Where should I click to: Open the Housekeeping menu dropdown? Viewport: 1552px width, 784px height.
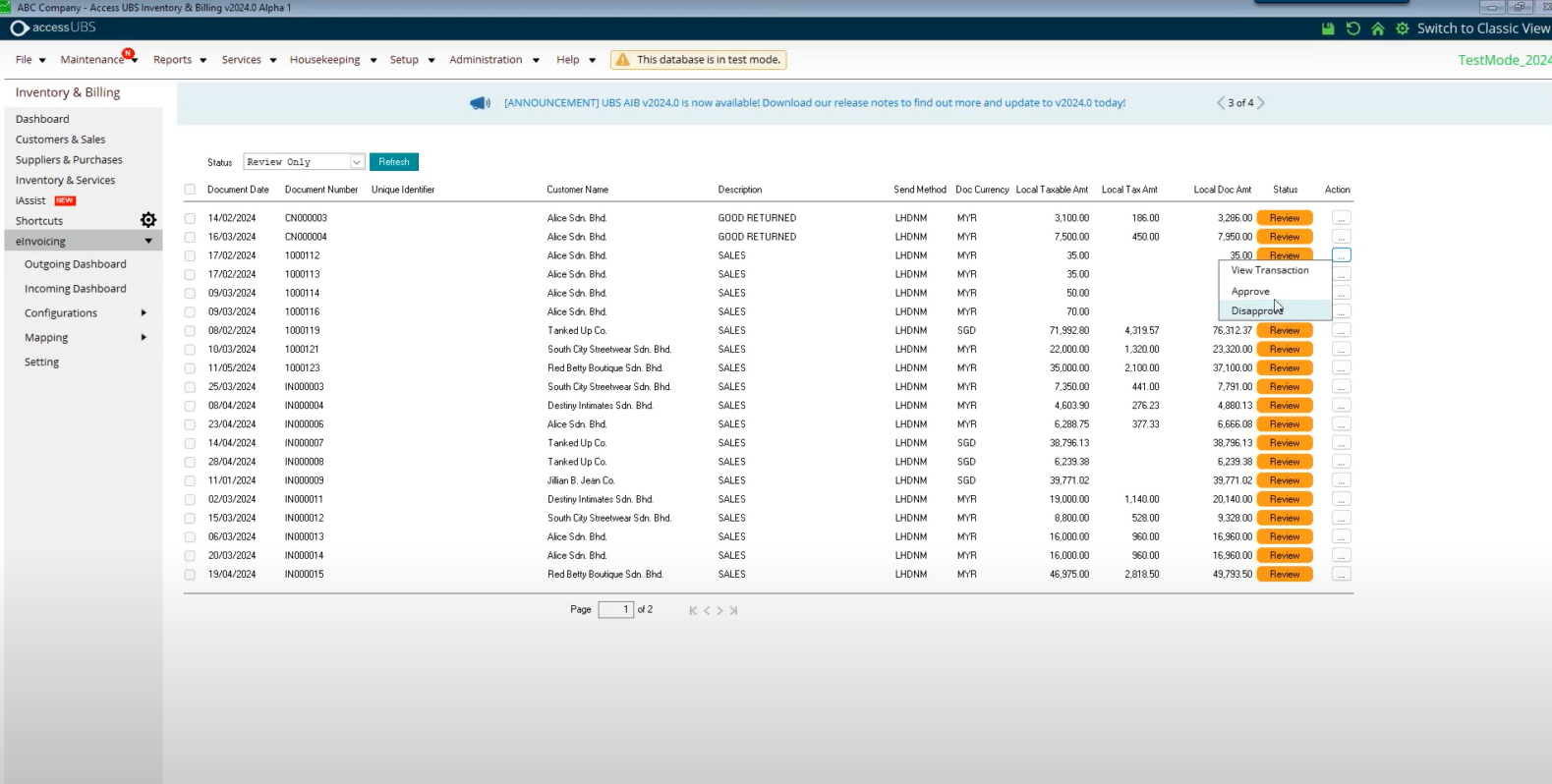click(333, 60)
